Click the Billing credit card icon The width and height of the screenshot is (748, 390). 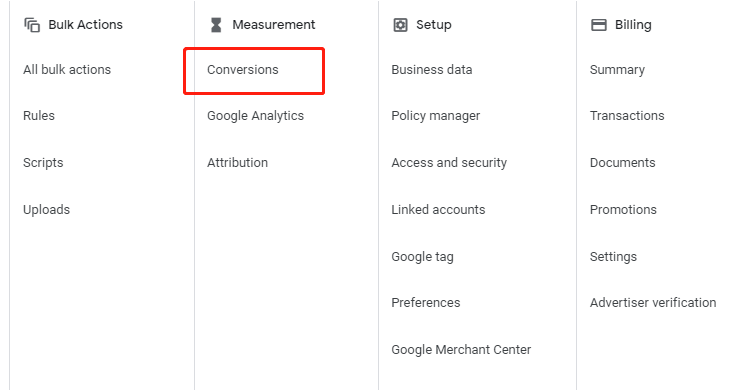pyautogui.click(x=599, y=25)
